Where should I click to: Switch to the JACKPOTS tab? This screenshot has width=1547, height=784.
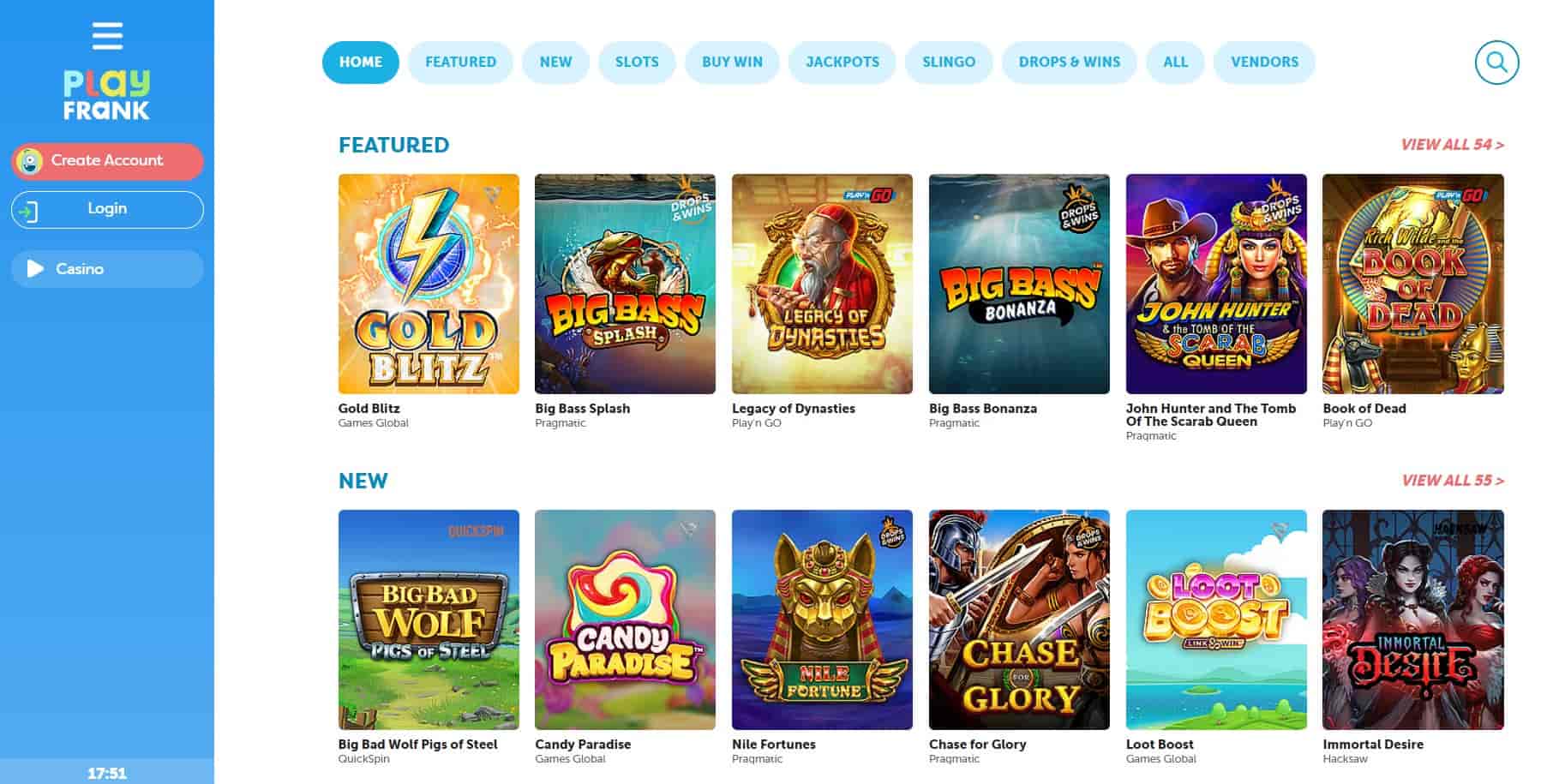coord(842,63)
